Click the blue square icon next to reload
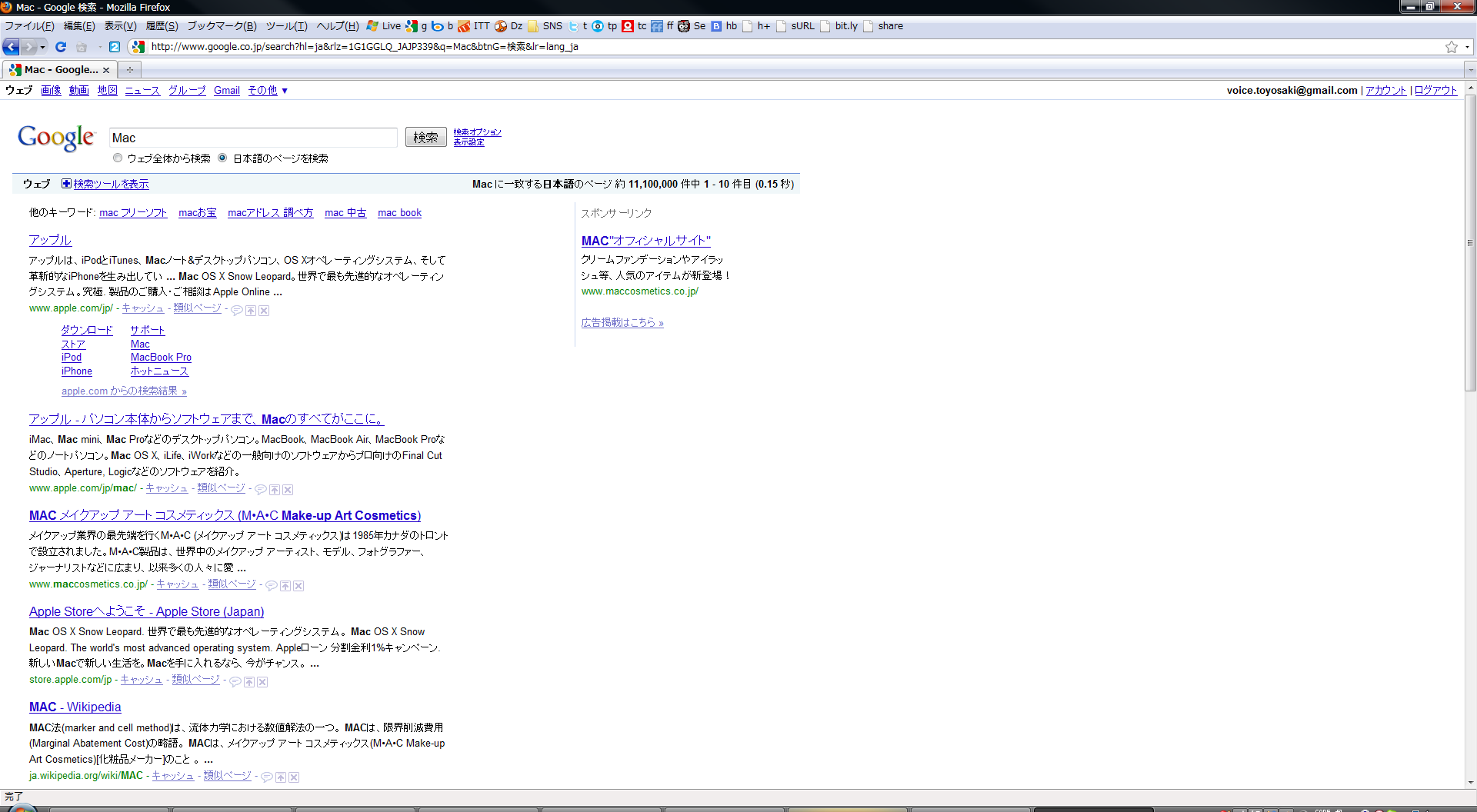Image resolution: width=1477 pixels, height=812 pixels. pos(115,47)
